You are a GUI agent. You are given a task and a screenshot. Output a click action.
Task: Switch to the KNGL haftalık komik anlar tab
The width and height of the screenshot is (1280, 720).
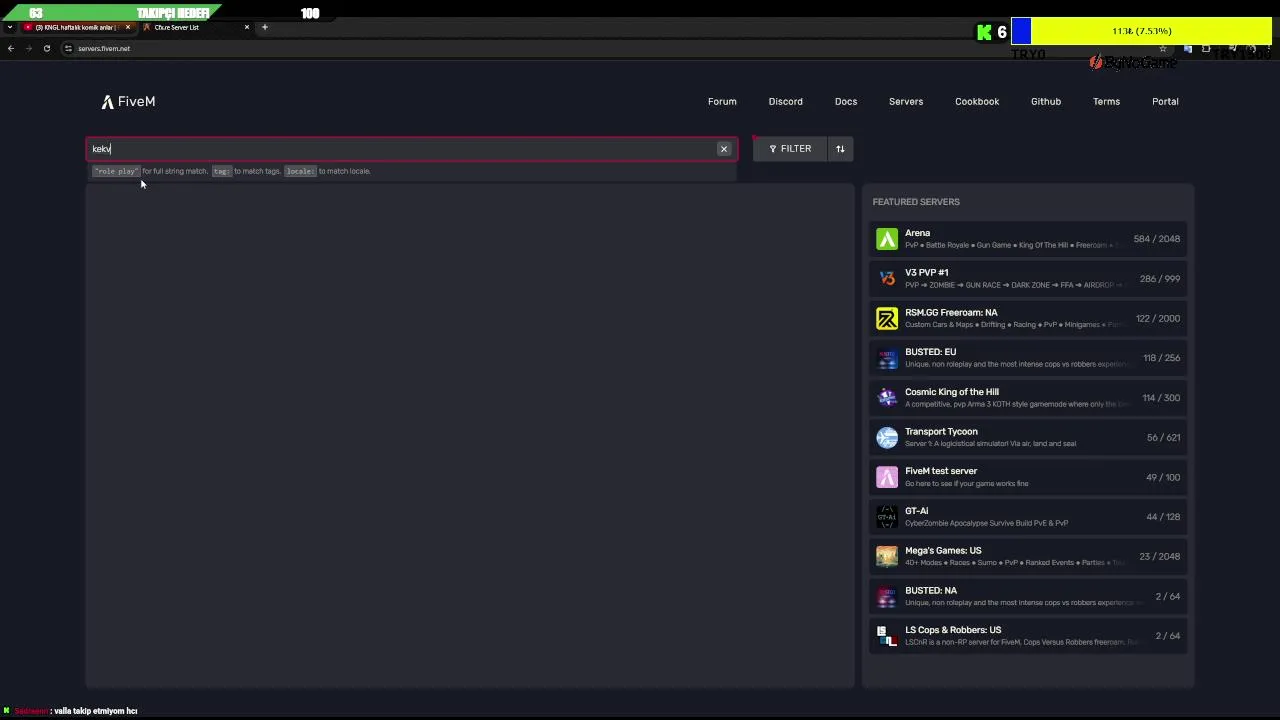pyautogui.click(x=77, y=27)
